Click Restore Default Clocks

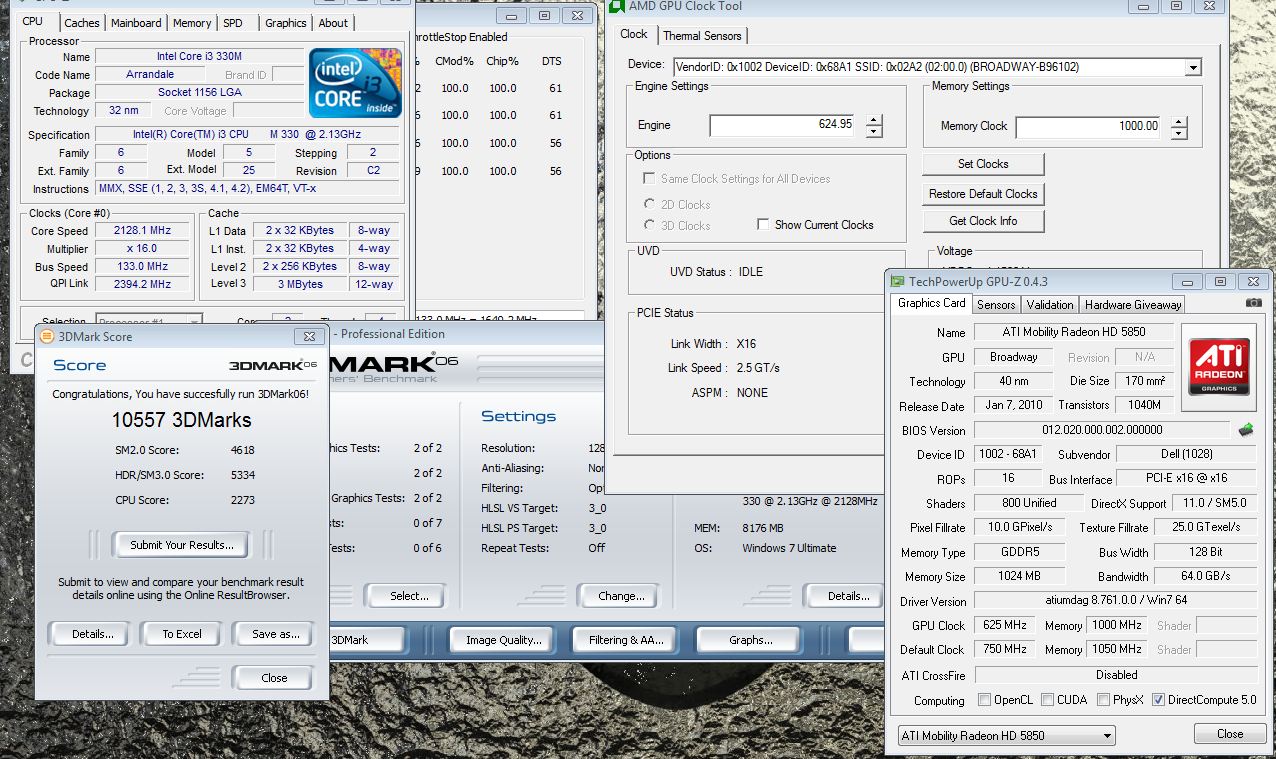click(983, 194)
